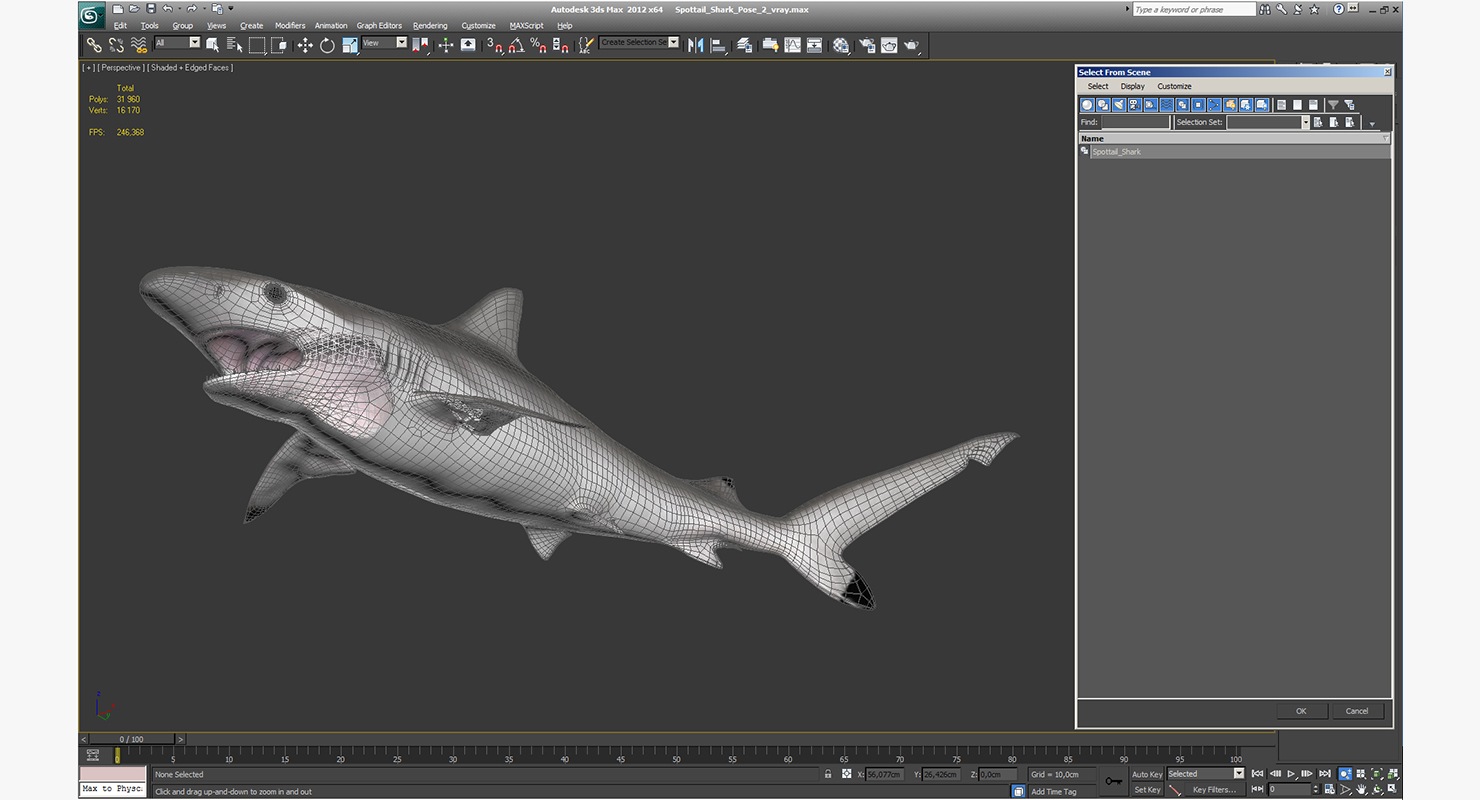Activate the Select and Move tool
The width and height of the screenshot is (1480, 800).
coord(304,45)
